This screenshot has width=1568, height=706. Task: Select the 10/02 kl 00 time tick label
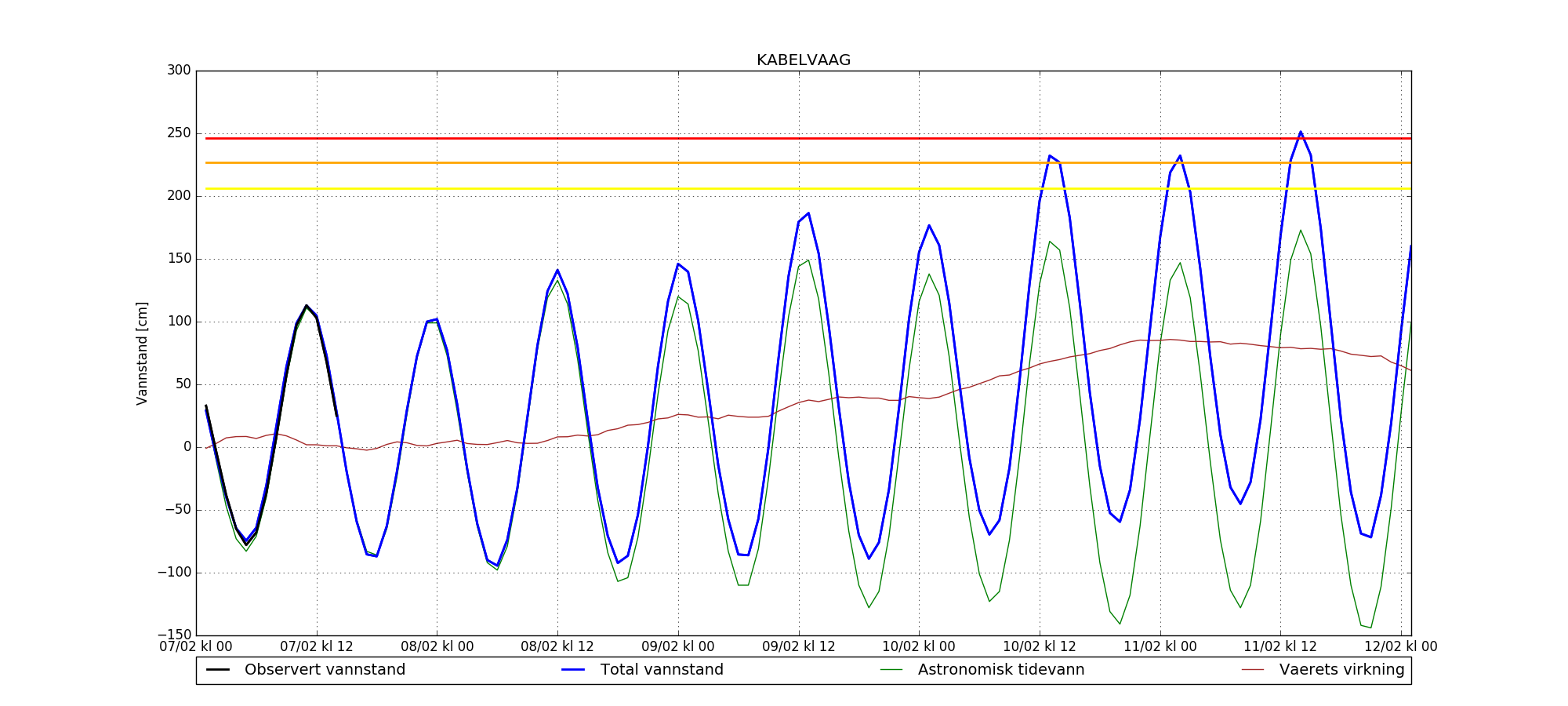(x=919, y=647)
